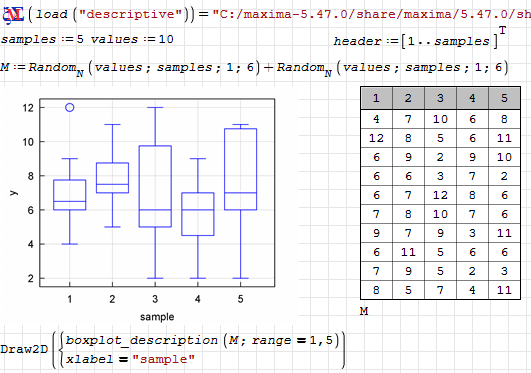Viewport: 531px width, 373px height.
Task: Click the 'sample' x-axis label on plot
Action: [157, 317]
